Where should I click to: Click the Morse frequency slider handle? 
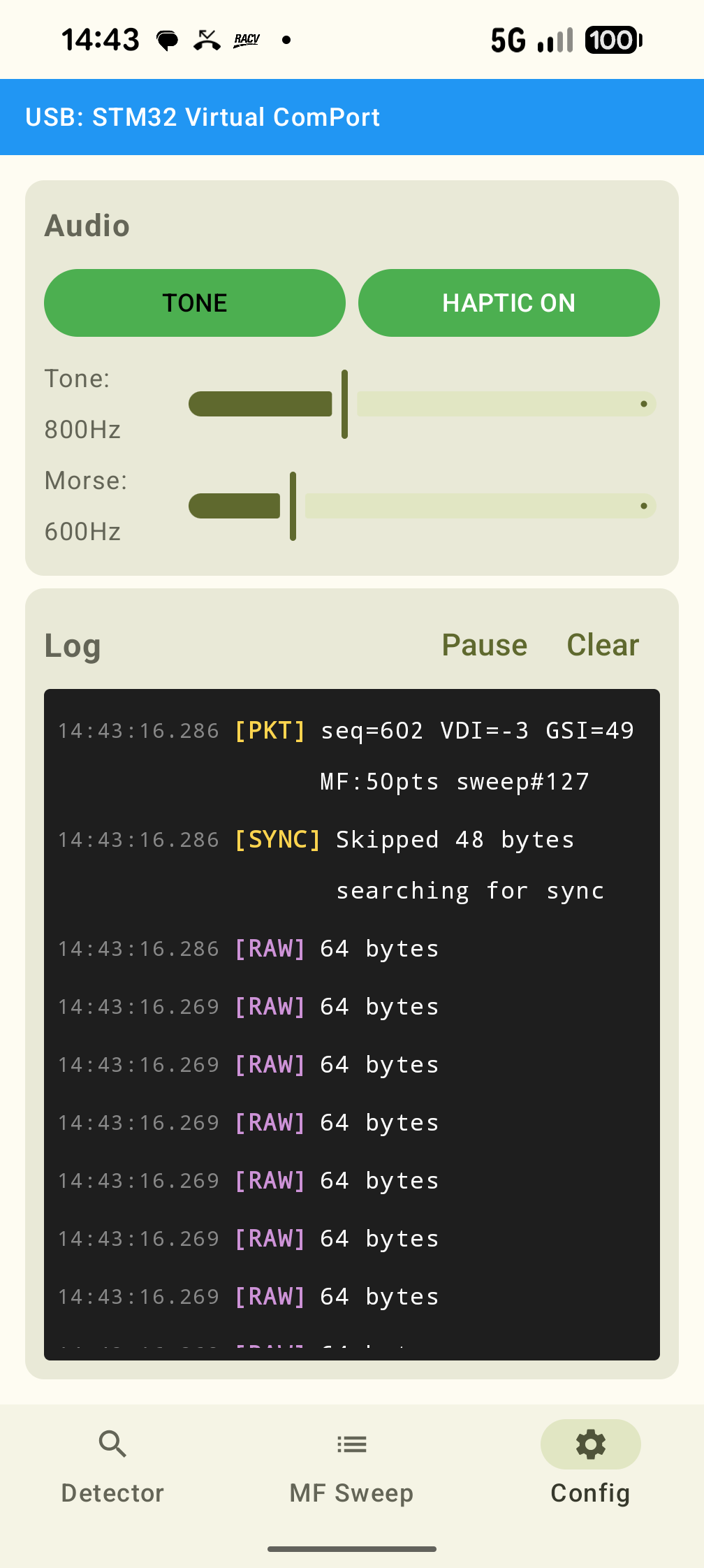pyautogui.click(x=293, y=506)
